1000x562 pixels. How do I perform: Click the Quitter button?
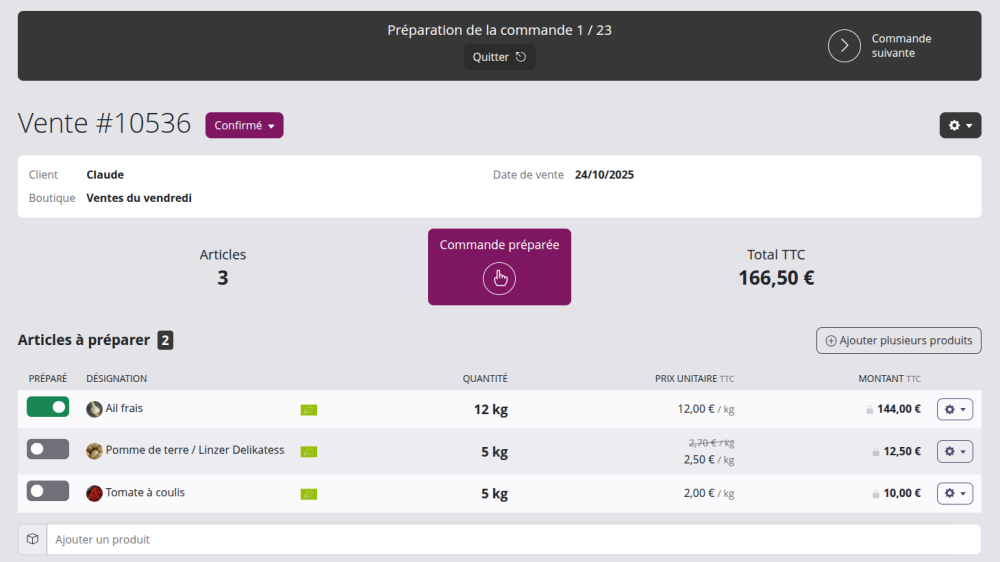tap(499, 57)
